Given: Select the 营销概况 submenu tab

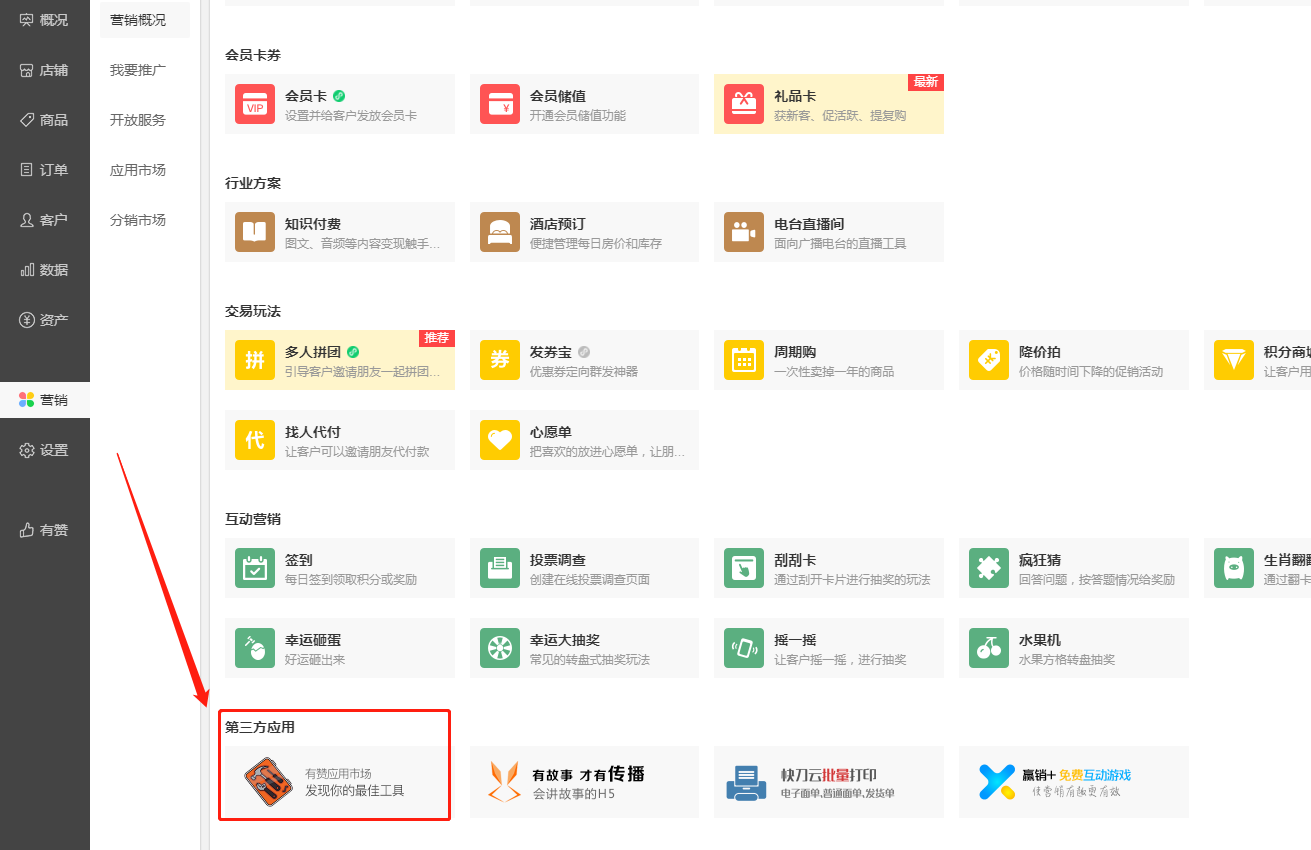Looking at the screenshot, I should pyautogui.click(x=145, y=20).
